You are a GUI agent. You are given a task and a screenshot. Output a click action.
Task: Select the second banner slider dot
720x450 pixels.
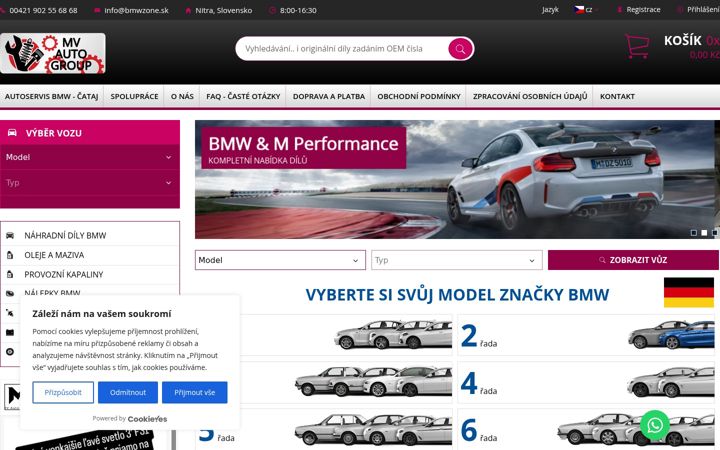(x=704, y=233)
